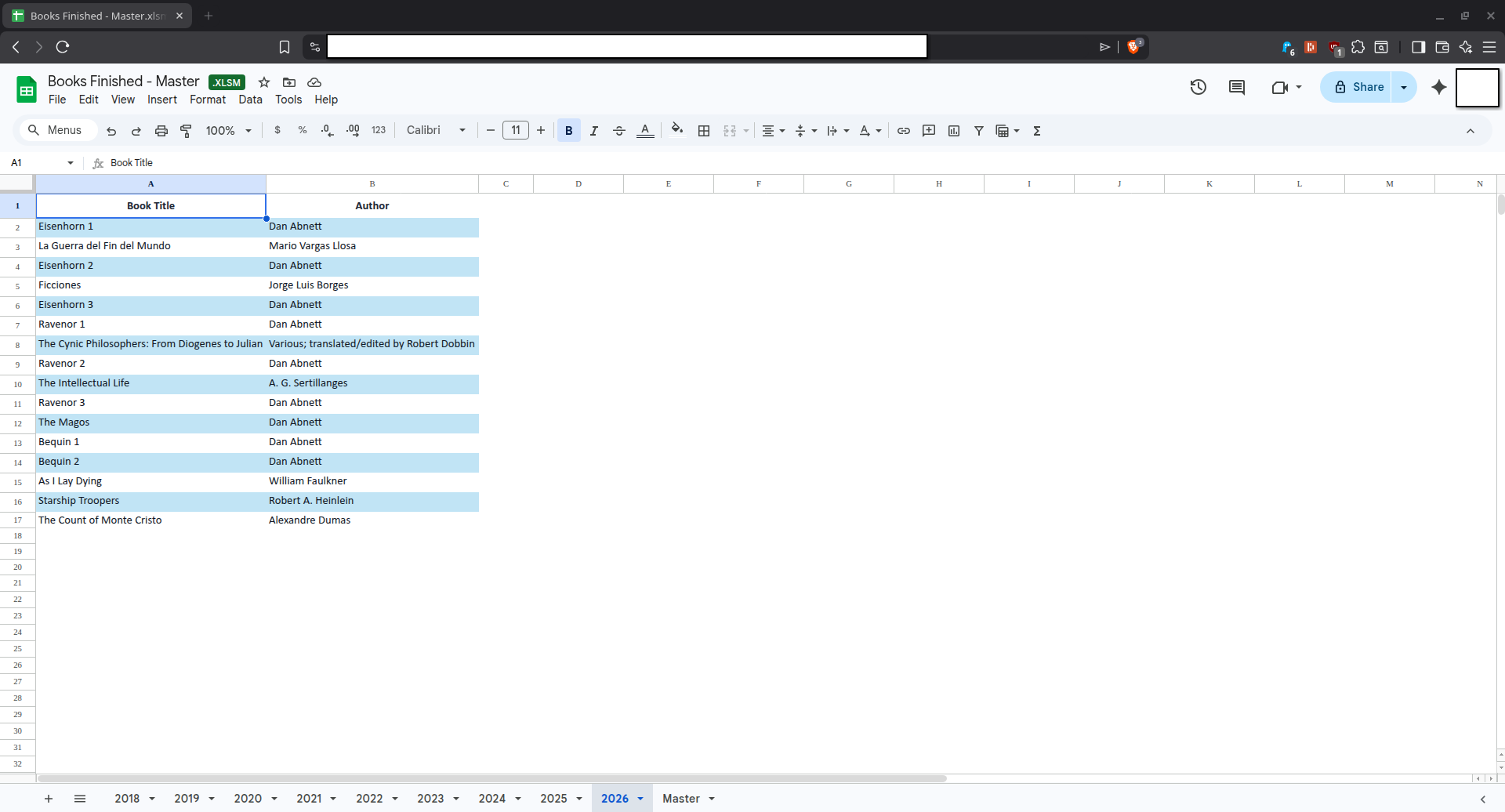1505x812 pixels.
Task: Click the borders icon in toolbar
Action: click(x=704, y=131)
